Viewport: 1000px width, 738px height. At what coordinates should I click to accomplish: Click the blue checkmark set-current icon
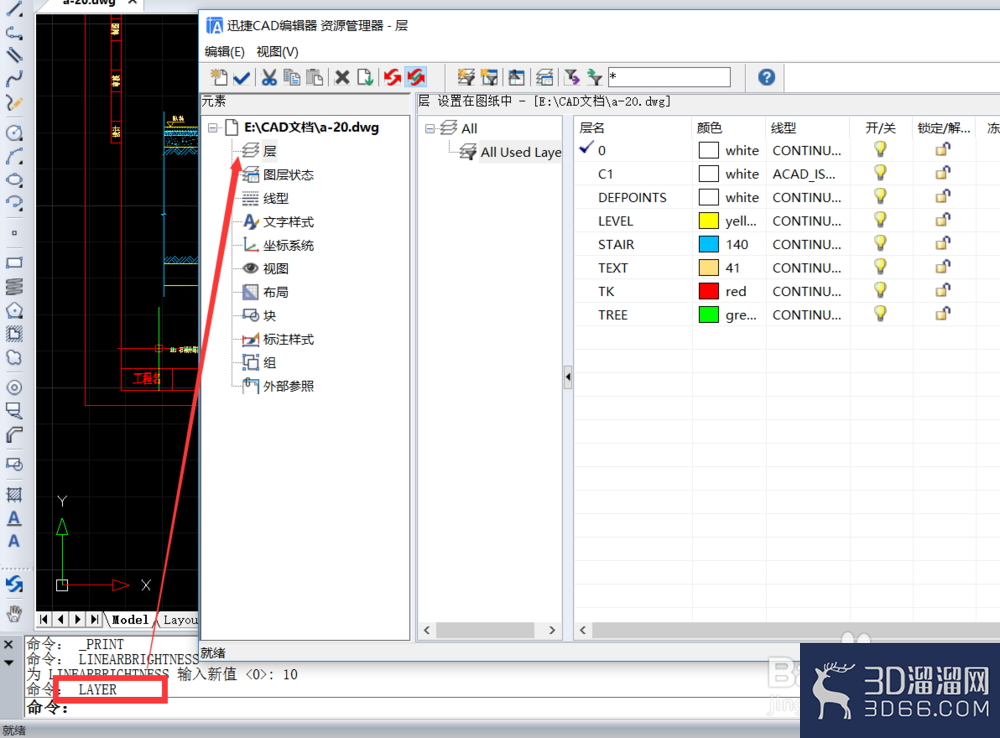[242, 78]
